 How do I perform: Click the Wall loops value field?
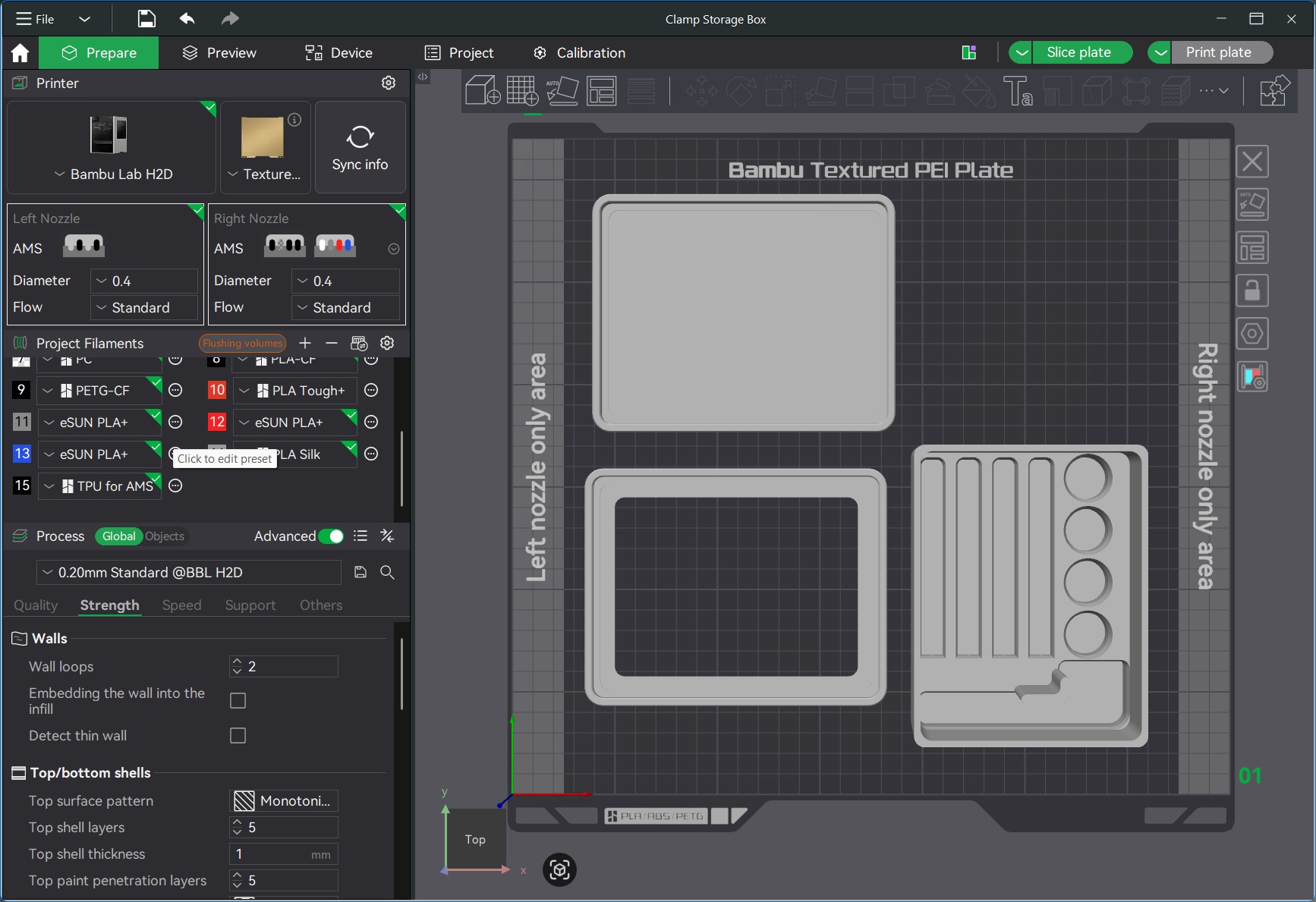(x=284, y=667)
